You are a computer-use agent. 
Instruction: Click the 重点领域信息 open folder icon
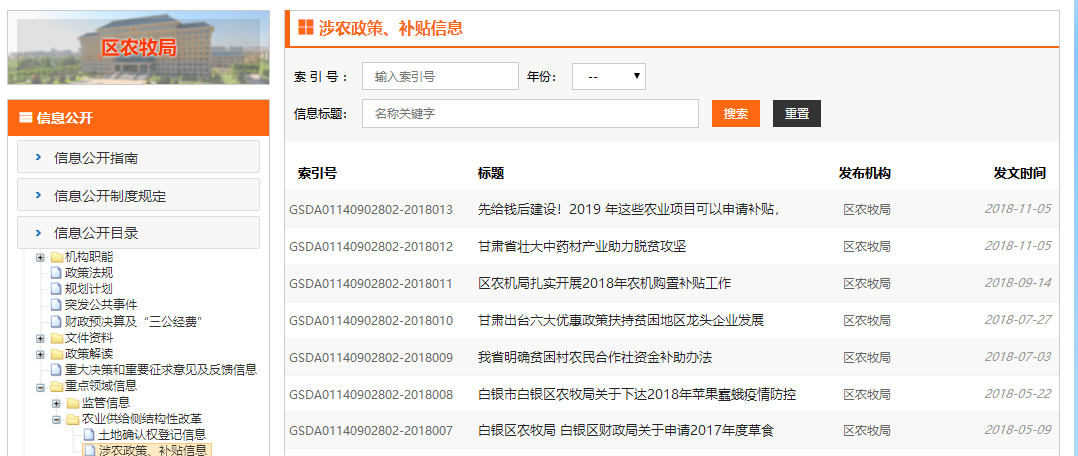[x=56, y=387]
